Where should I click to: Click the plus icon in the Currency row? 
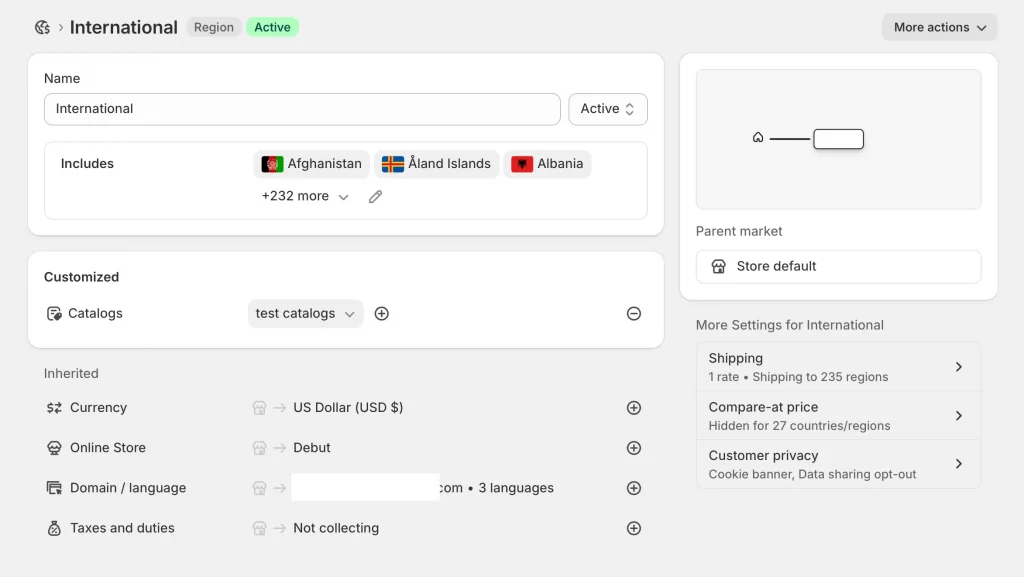click(633, 408)
